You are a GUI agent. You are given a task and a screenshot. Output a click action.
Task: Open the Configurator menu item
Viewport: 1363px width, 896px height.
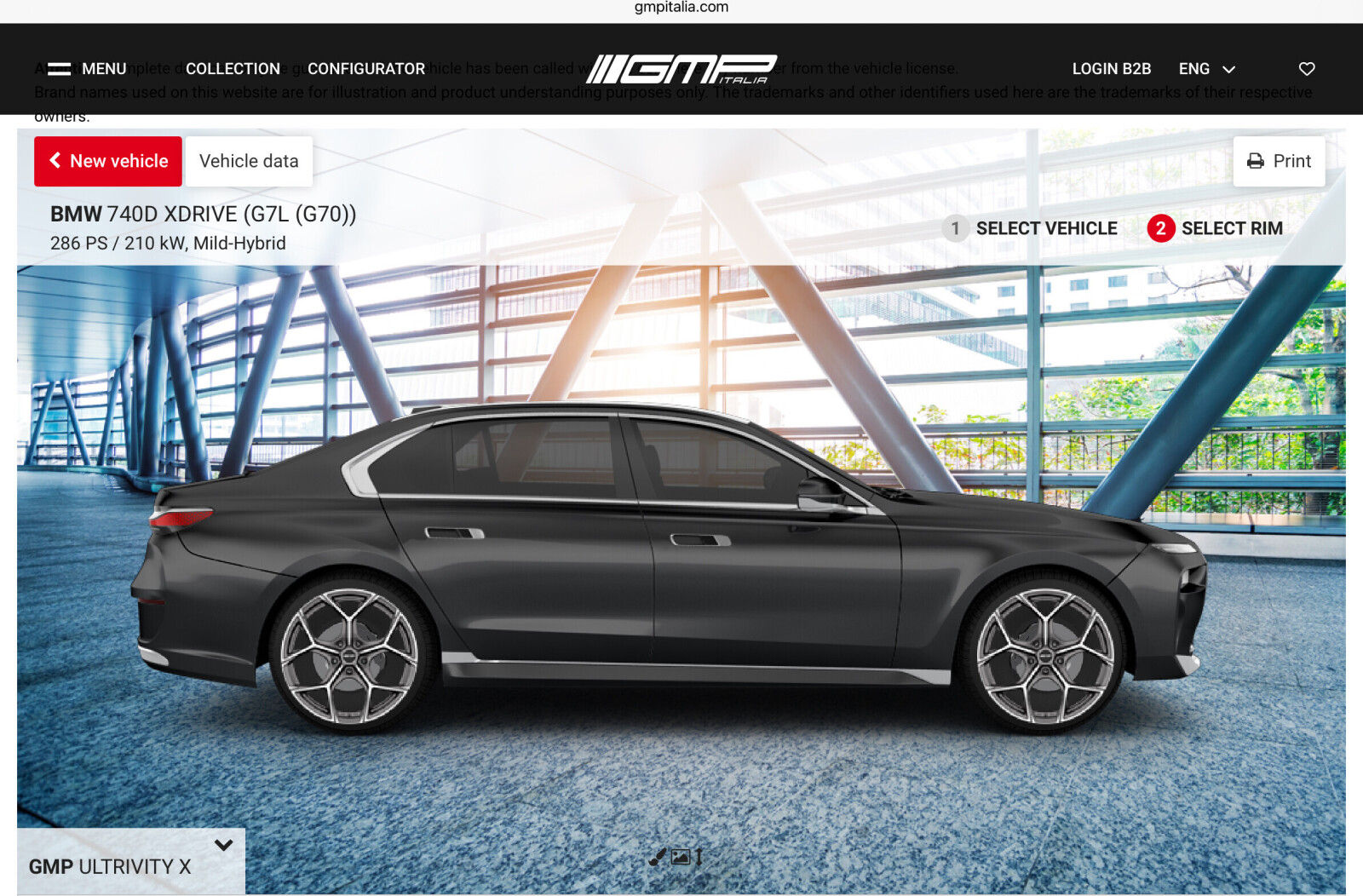coord(366,69)
